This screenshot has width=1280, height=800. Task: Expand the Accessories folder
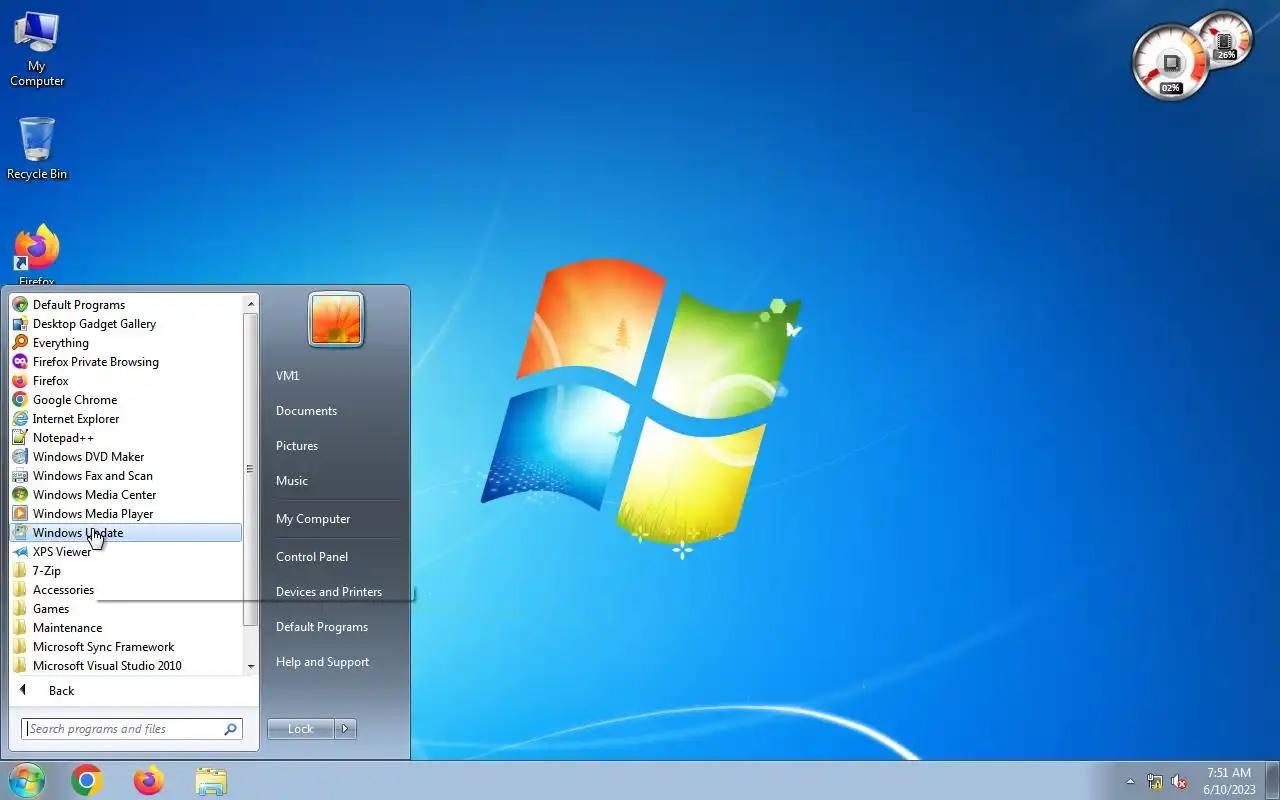click(125, 590)
